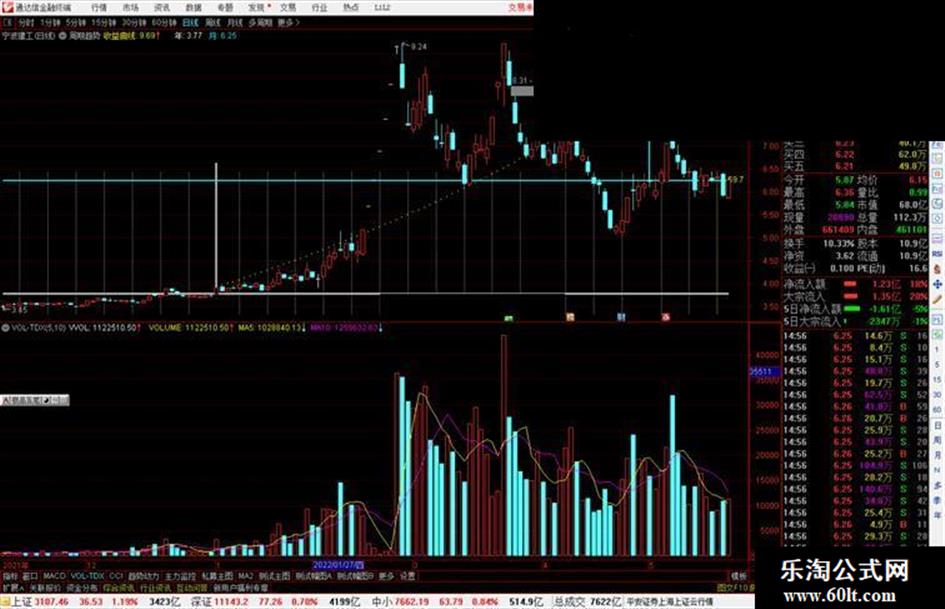Switch to the 15分钟 period tab

pos(104,23)
